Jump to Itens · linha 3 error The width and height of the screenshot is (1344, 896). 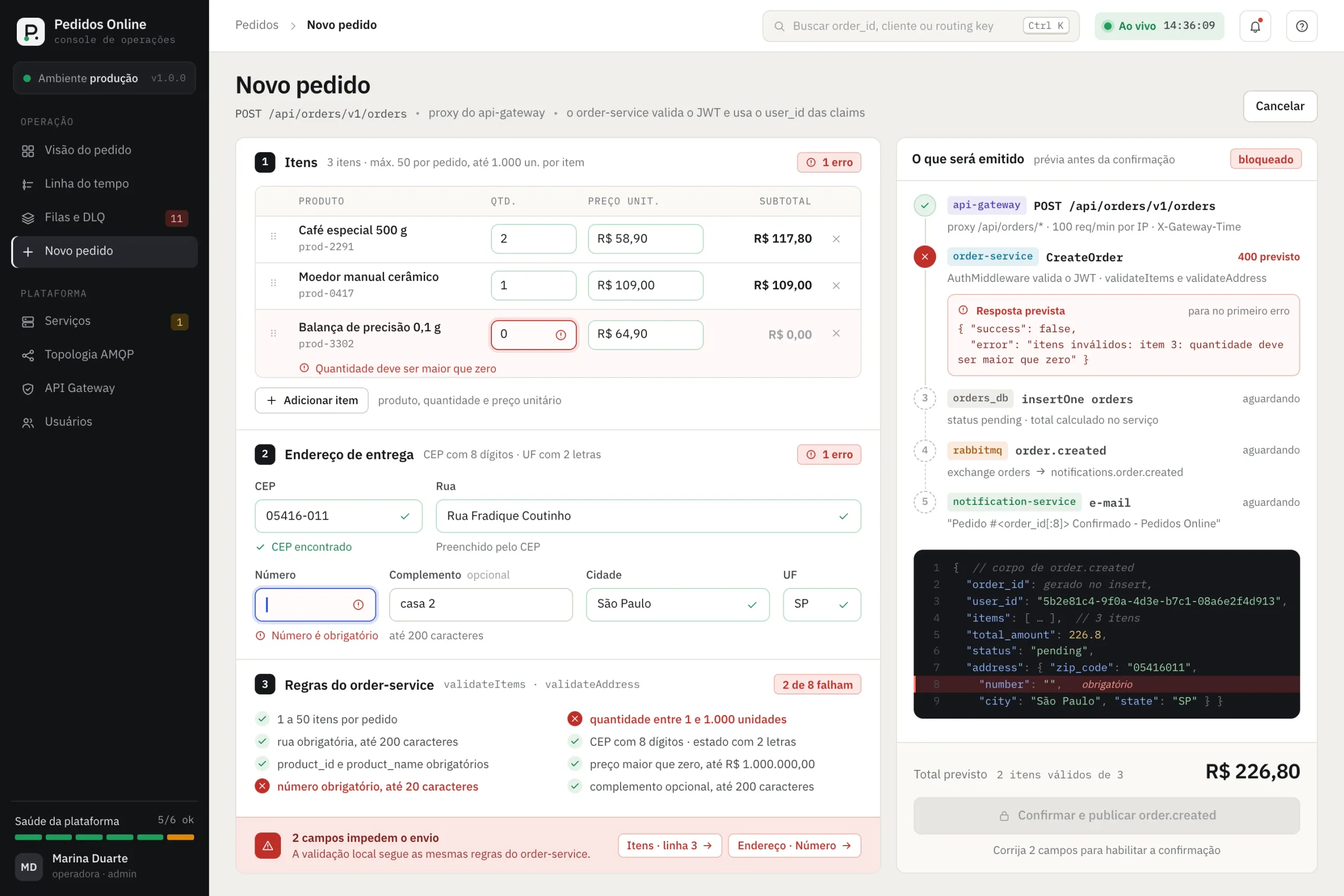(670, 846)
